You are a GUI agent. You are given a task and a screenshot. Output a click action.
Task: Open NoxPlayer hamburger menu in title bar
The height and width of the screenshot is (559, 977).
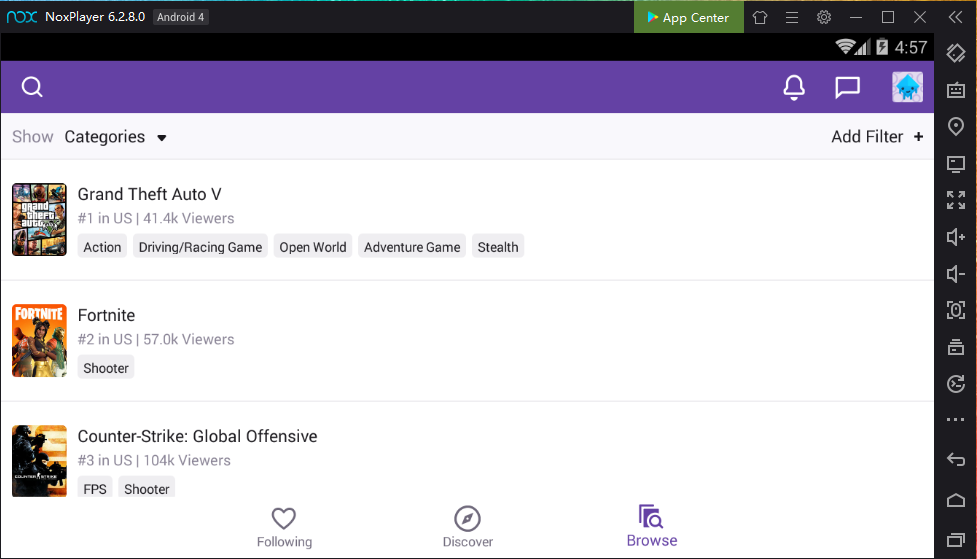[791, 17]
